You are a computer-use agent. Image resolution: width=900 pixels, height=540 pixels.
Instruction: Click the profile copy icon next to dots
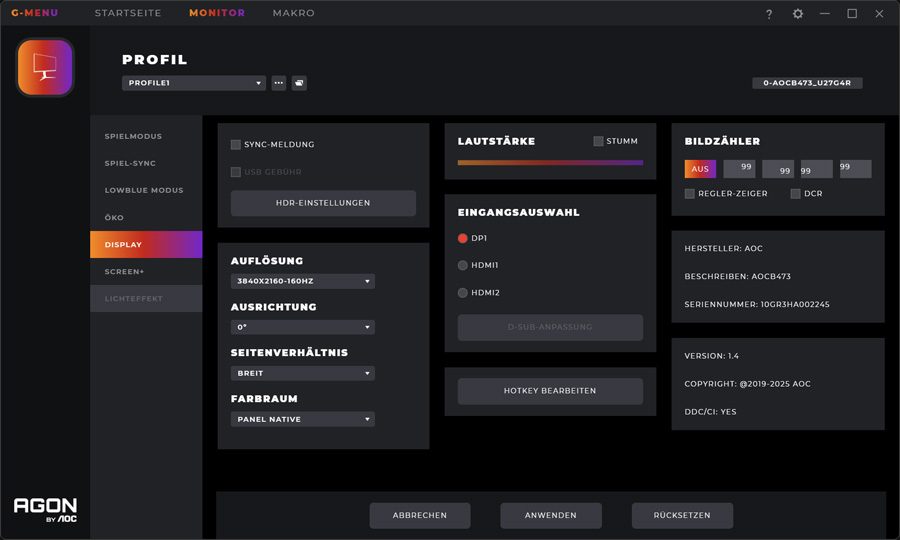pyautogui.click(x=299, y=83)
